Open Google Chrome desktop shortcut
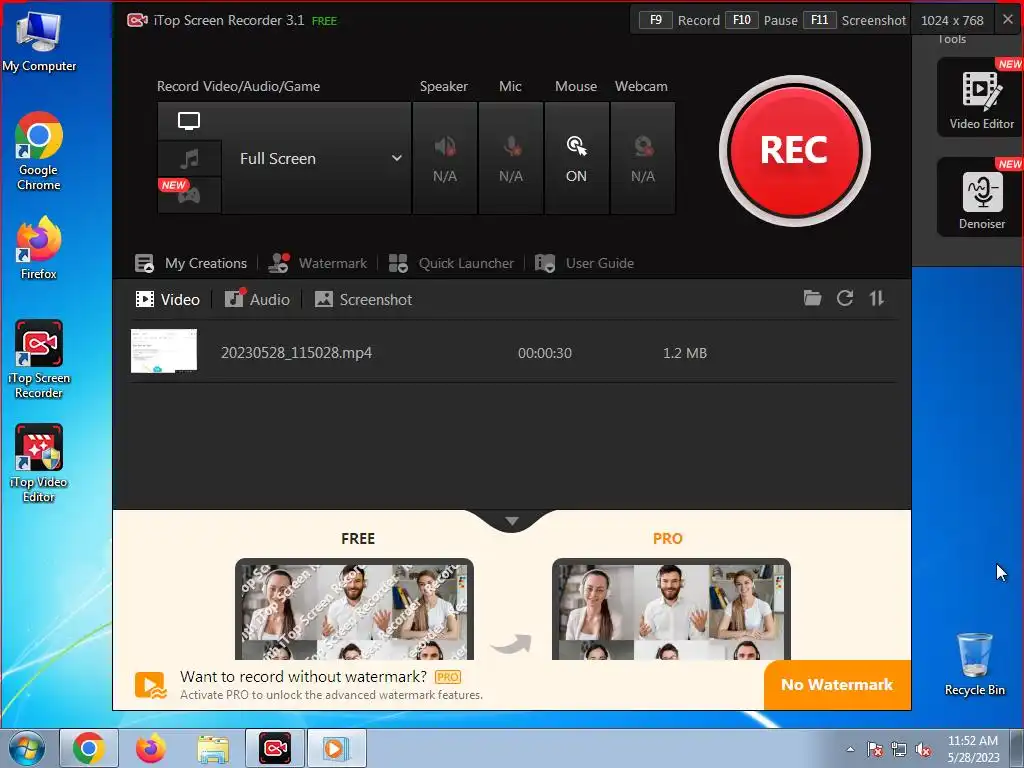1024x768 pixels. (39, 152)
